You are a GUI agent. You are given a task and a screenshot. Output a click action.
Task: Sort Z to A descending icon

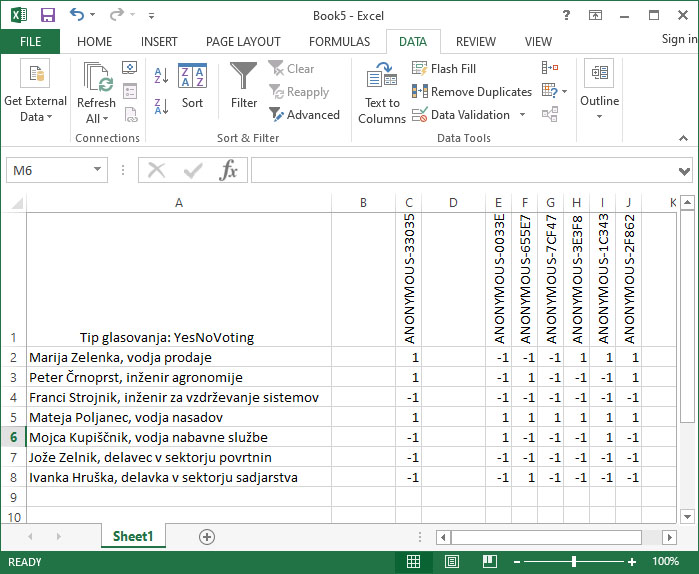(x=161, y=107)
